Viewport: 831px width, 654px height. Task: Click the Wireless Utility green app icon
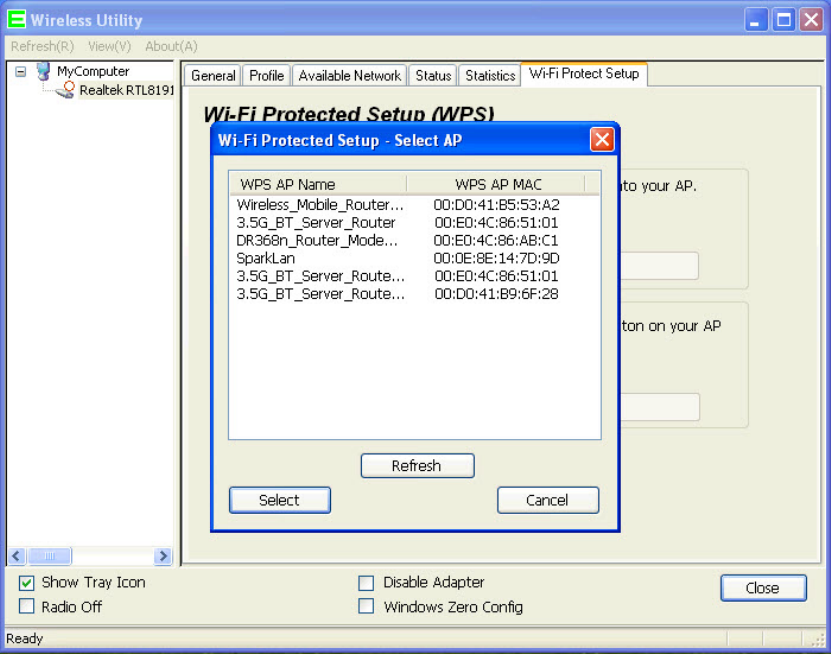click(16, 20)
